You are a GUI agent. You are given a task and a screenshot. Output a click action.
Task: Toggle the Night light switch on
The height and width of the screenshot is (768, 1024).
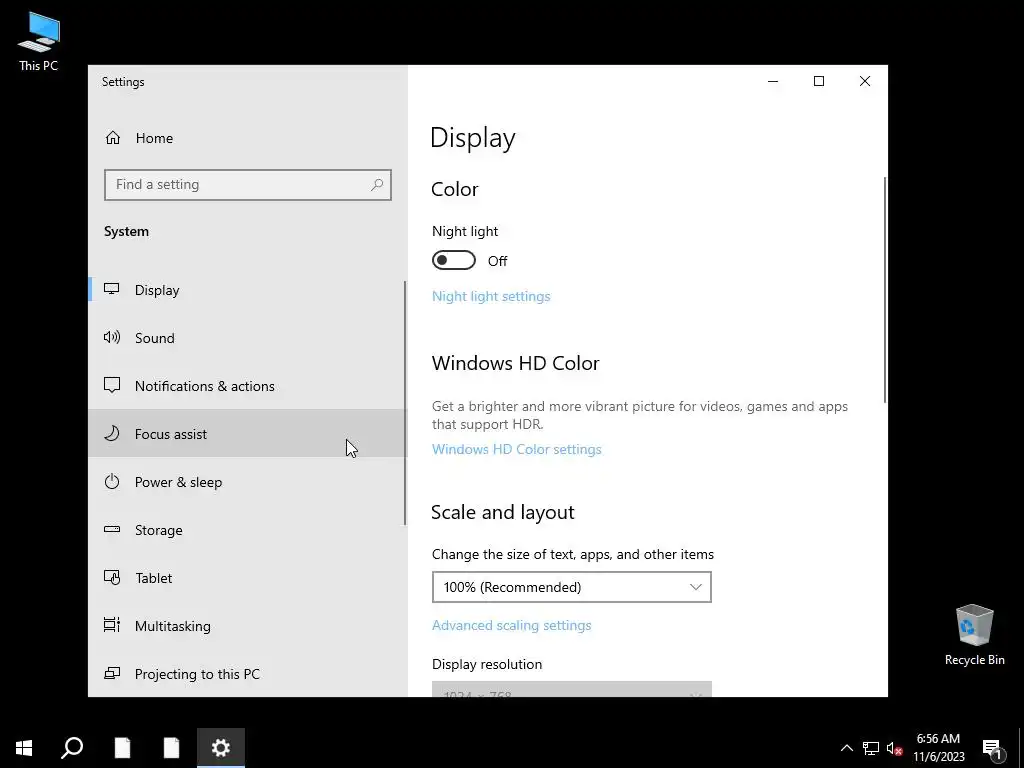click(453, 260)
